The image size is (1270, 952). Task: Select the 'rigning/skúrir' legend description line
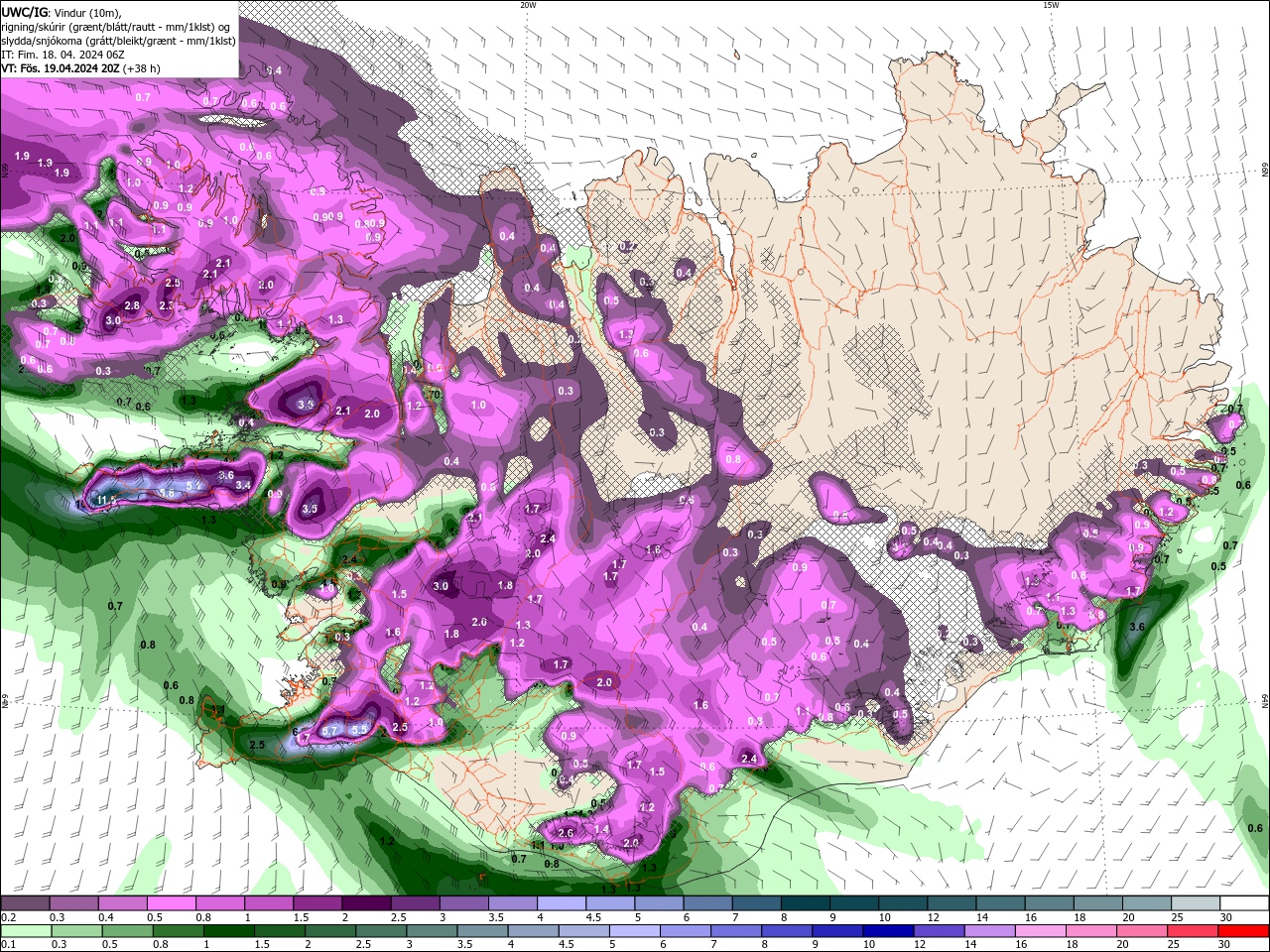tap(117, 27)
